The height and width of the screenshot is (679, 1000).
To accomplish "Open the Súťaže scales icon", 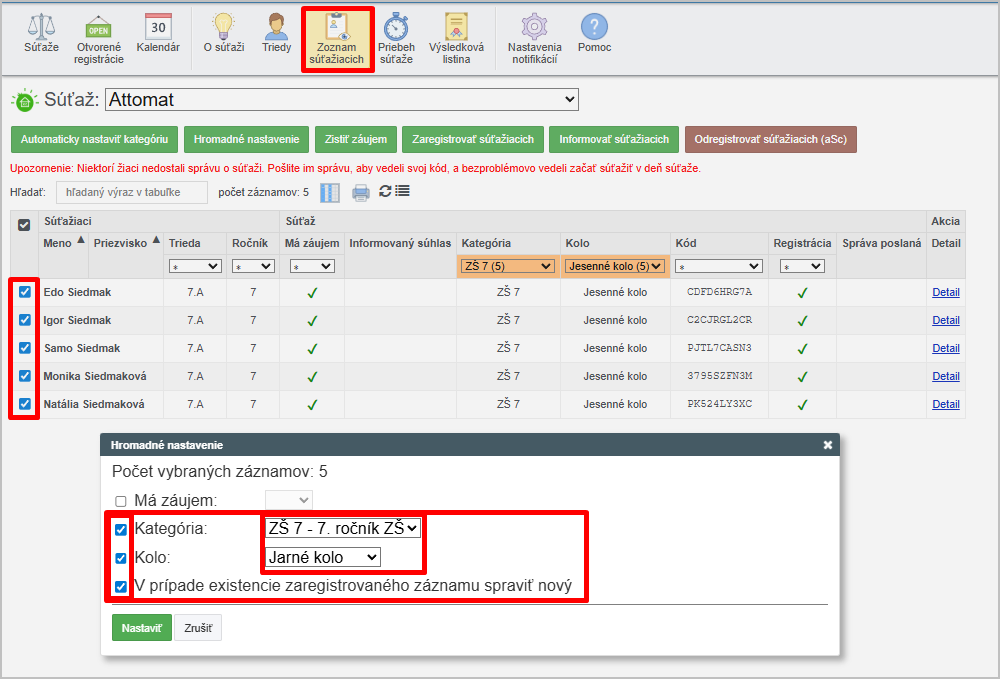I will [41, 28].
